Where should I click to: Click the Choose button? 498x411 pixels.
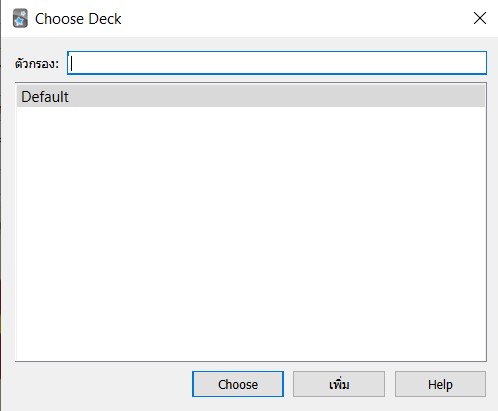[238, 384]
